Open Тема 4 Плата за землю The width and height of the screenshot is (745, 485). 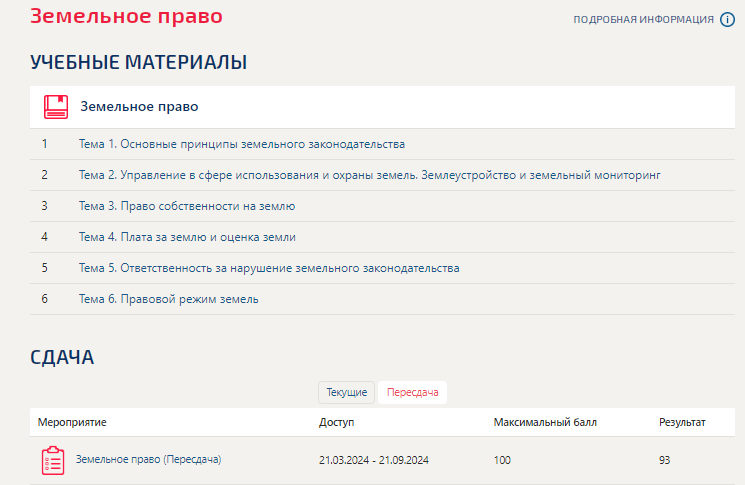click(x=186, y=237)
